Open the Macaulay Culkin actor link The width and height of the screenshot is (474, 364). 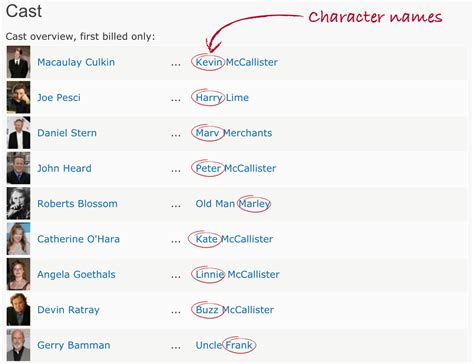tap(76, 62)
